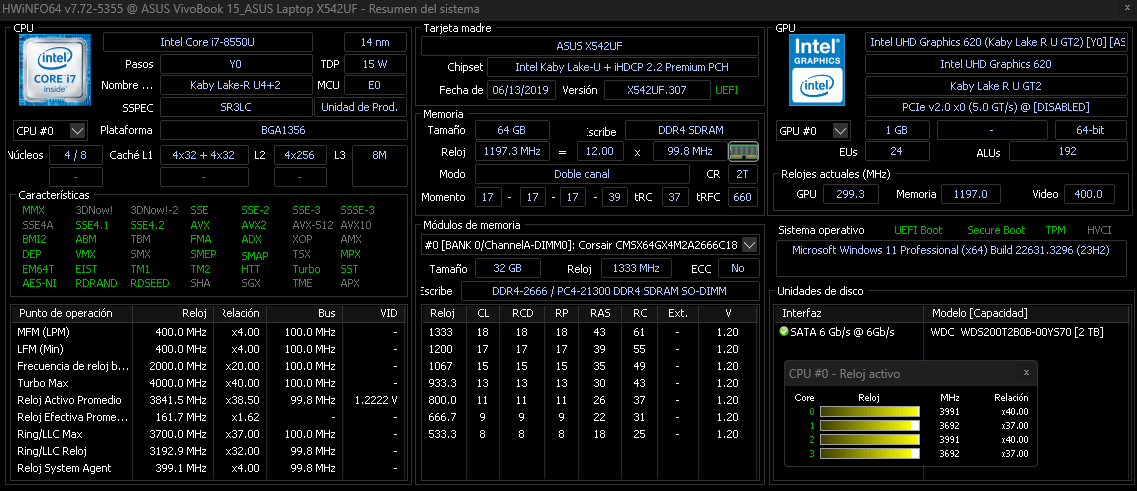The image size is (1137, 491).
Task: Click the Microsoft Windows 11 Professional field
Action: 951,259
